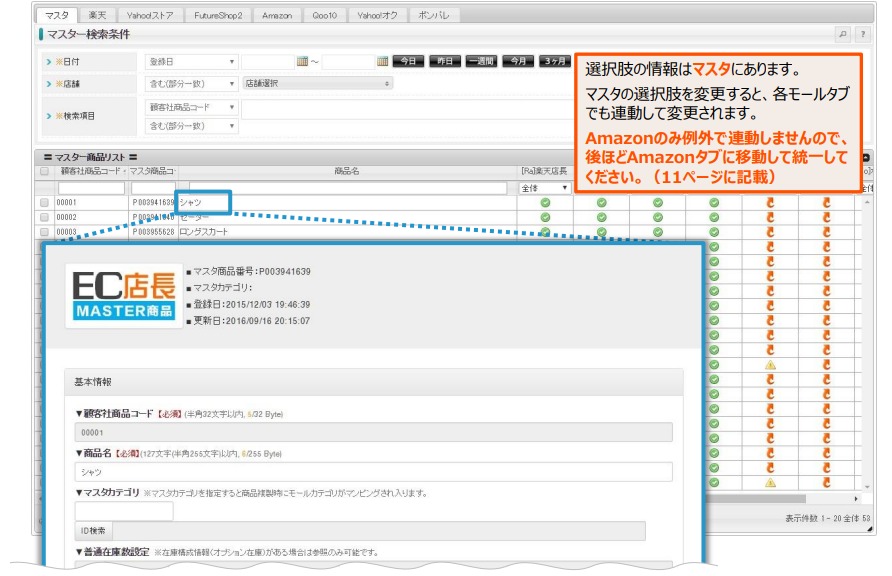The width and height of the screenshot is (892, 576).
Task: Click the マスタカテゴリ input box
Action: coord(124,511)
